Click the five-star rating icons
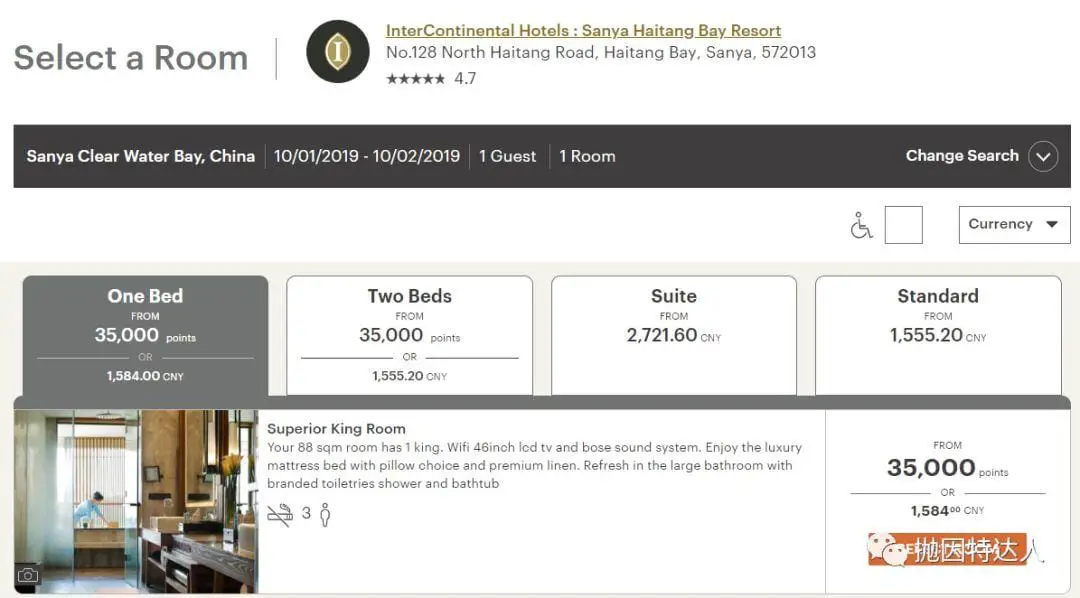The image size is (1080, 598). [415, 79]
